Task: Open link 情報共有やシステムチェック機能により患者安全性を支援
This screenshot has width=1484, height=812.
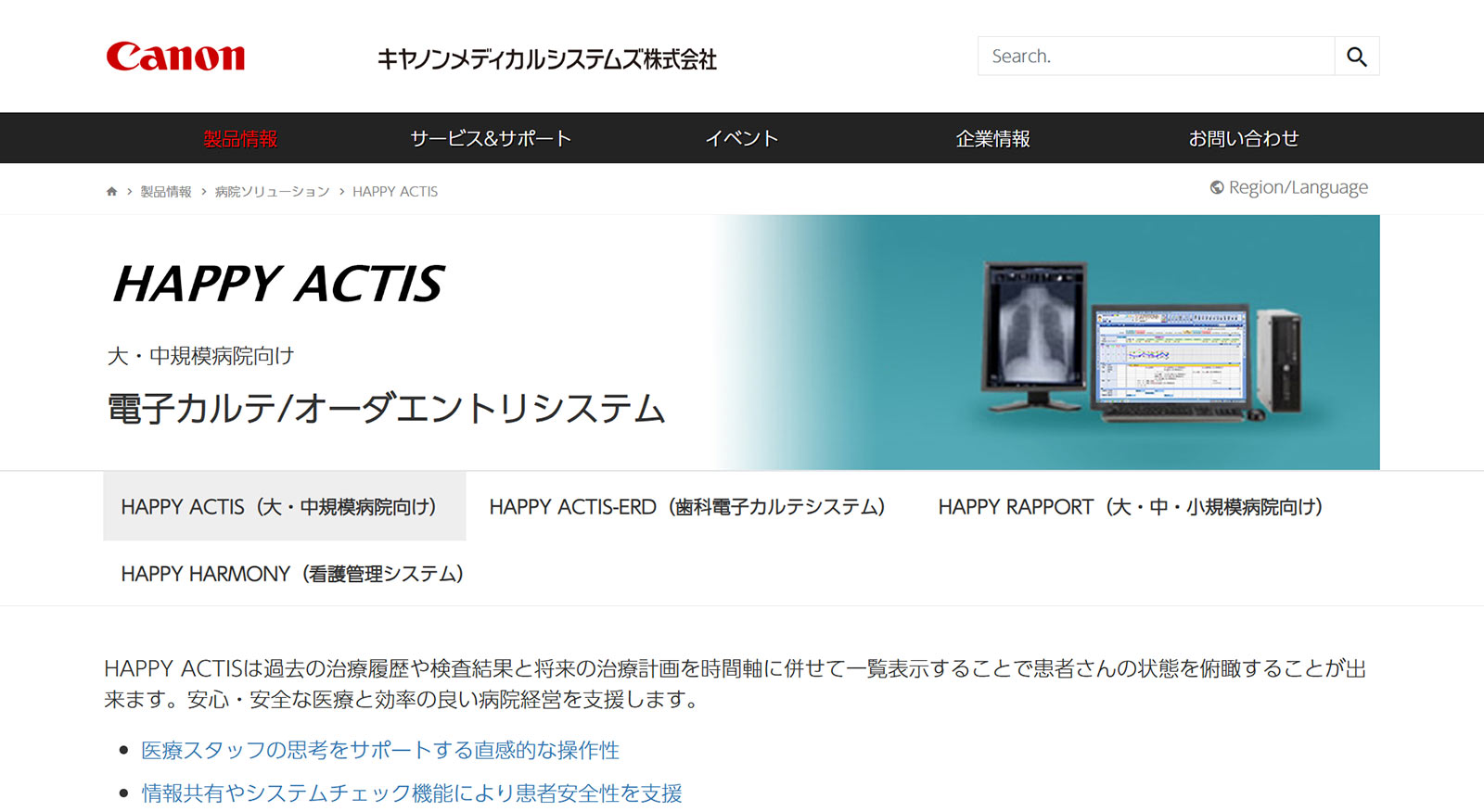Action: click(x=412, y=793)
